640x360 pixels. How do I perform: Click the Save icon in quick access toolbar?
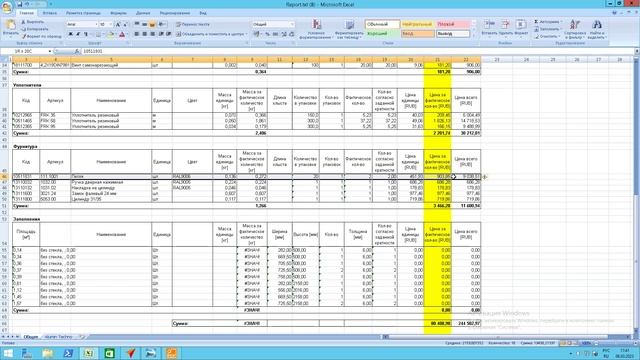click(20, 4)
